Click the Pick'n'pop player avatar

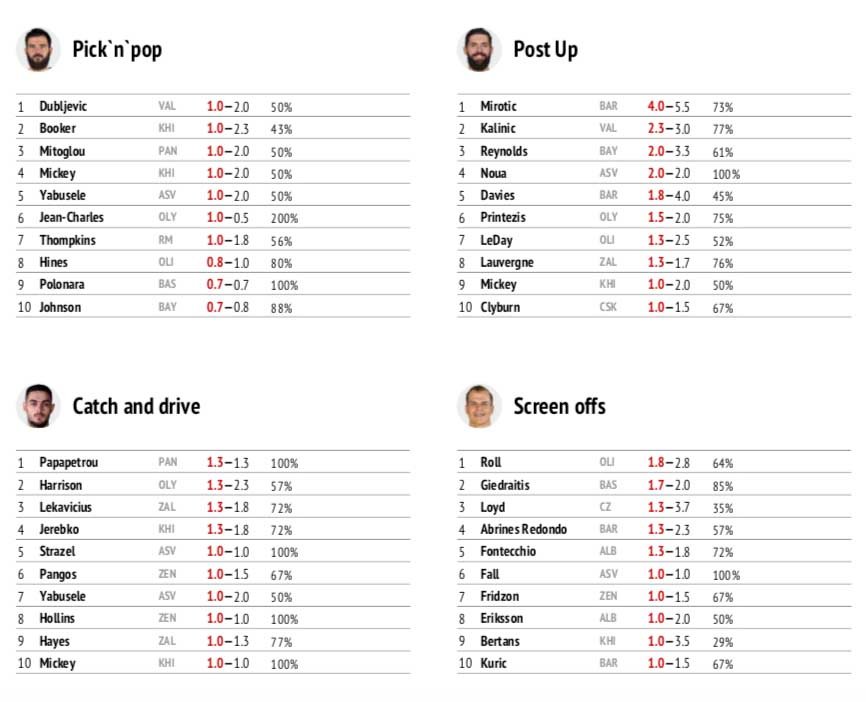[38, 49]
